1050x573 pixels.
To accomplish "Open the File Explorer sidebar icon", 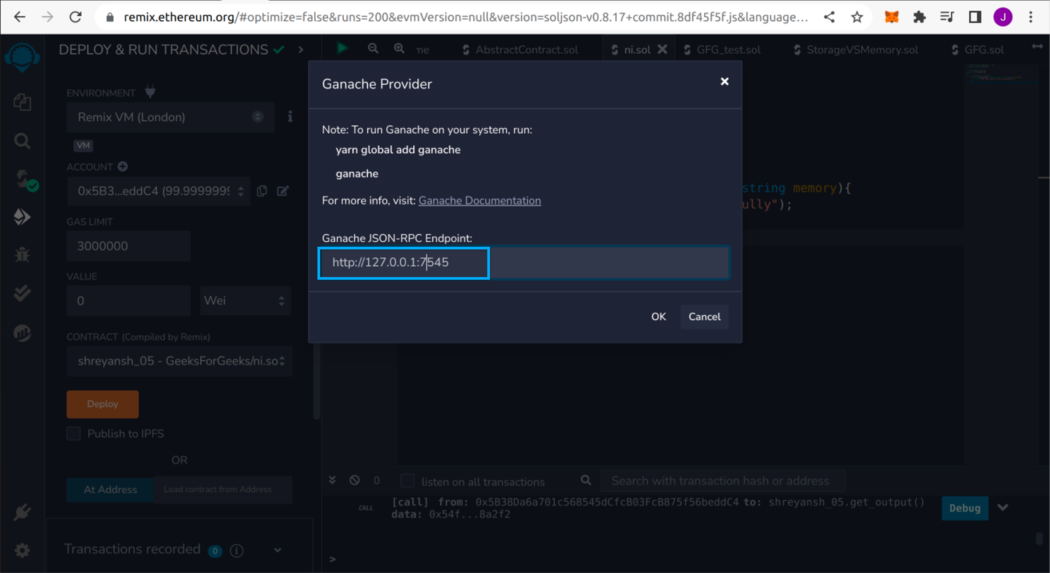I will [x=22, y=102].
